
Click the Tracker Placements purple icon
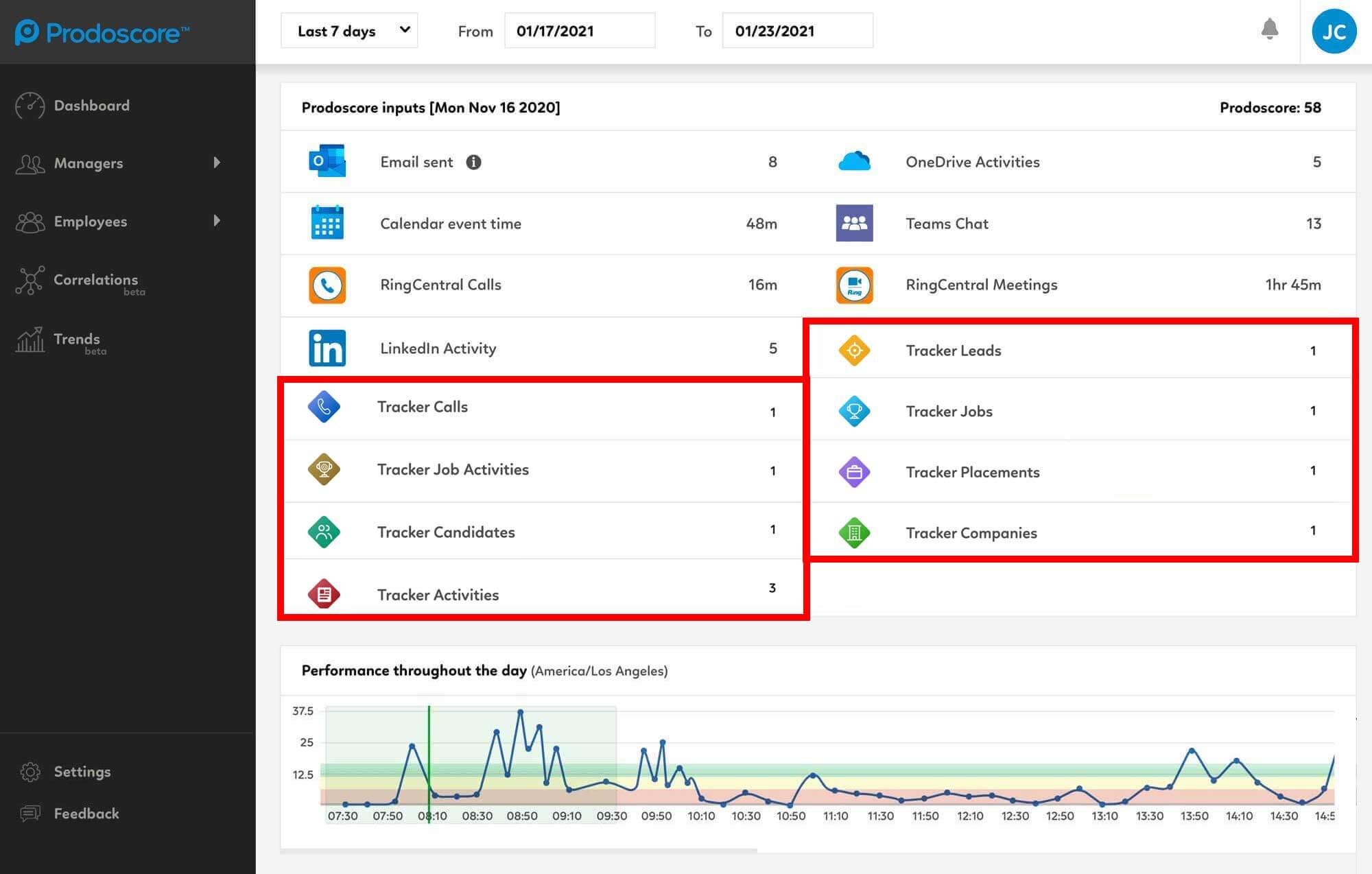(854, 472)
